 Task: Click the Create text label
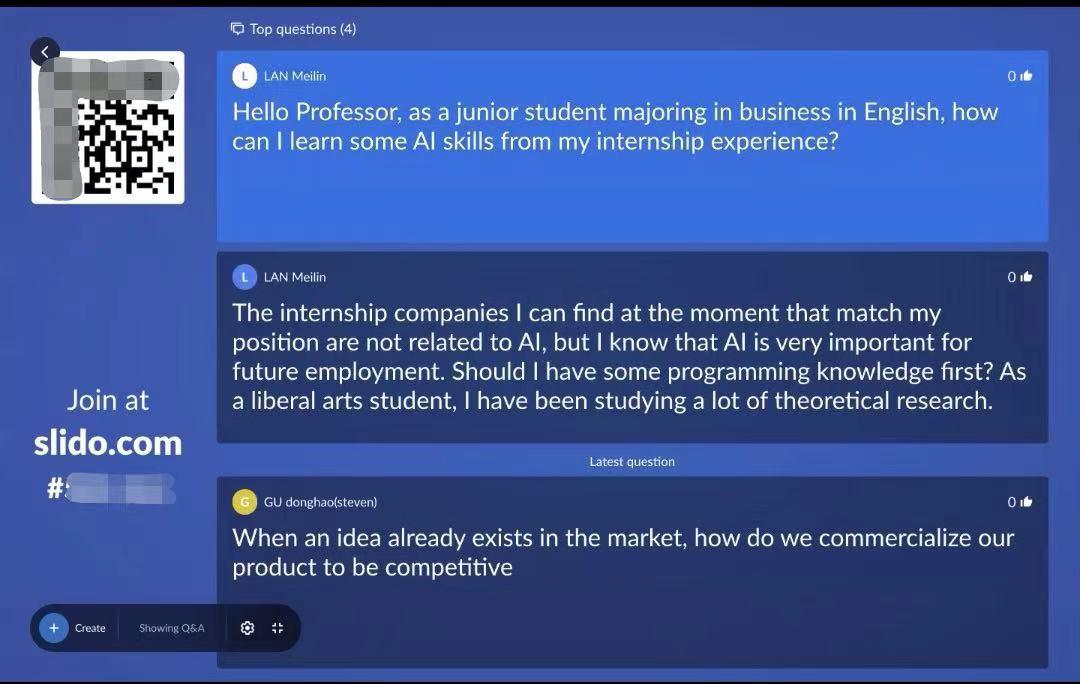(x=90, y=628)
